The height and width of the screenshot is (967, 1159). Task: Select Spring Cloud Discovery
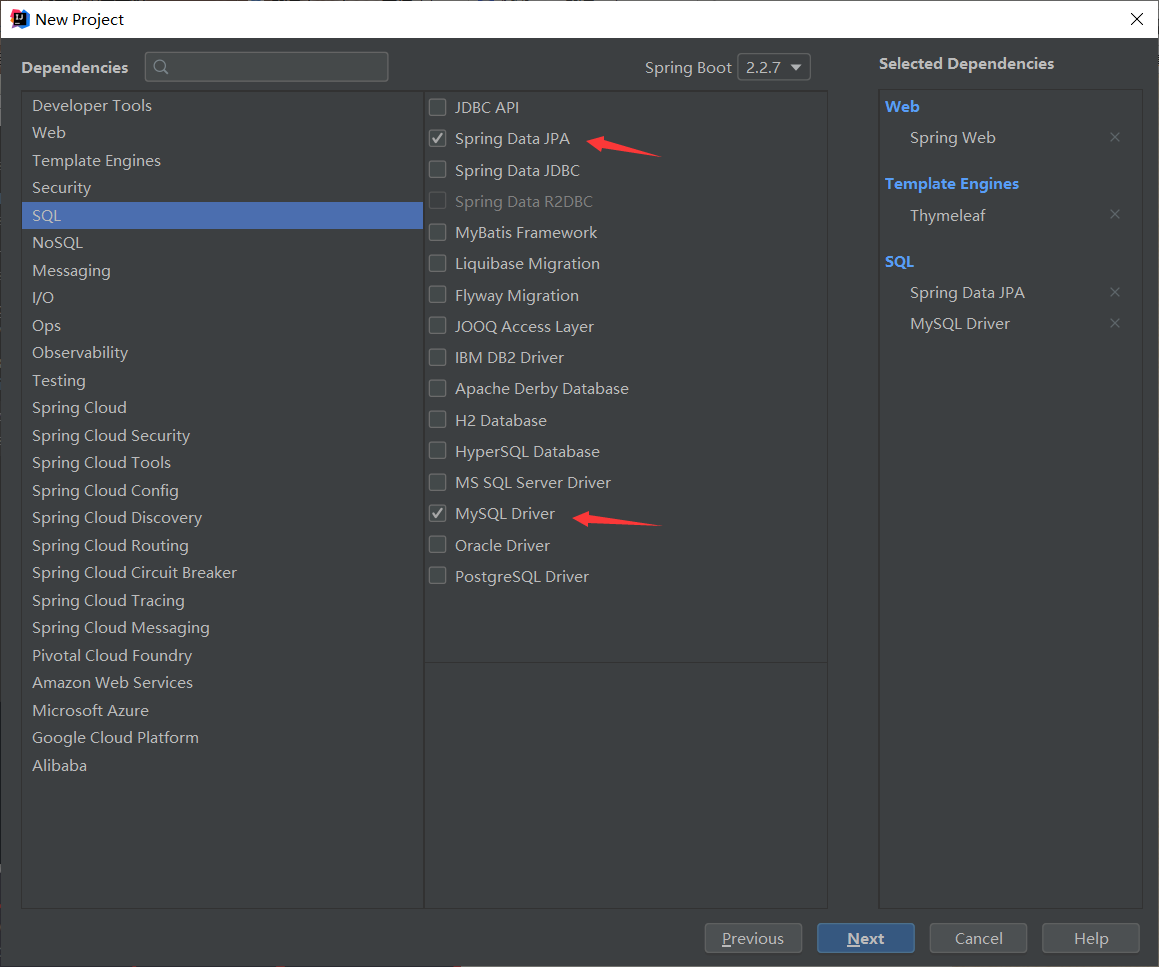click(222, 518)
